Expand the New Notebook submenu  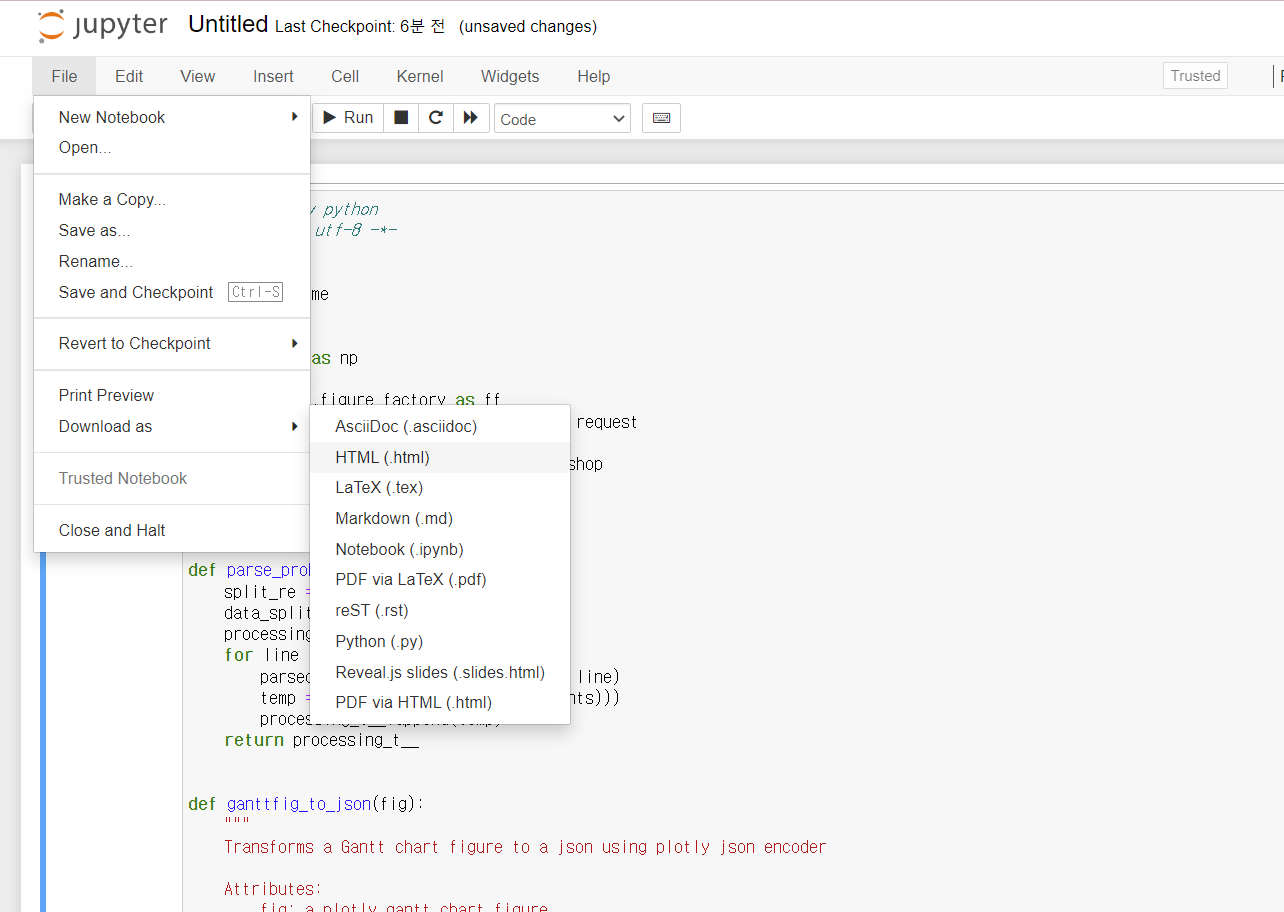[x=172, y=117]
